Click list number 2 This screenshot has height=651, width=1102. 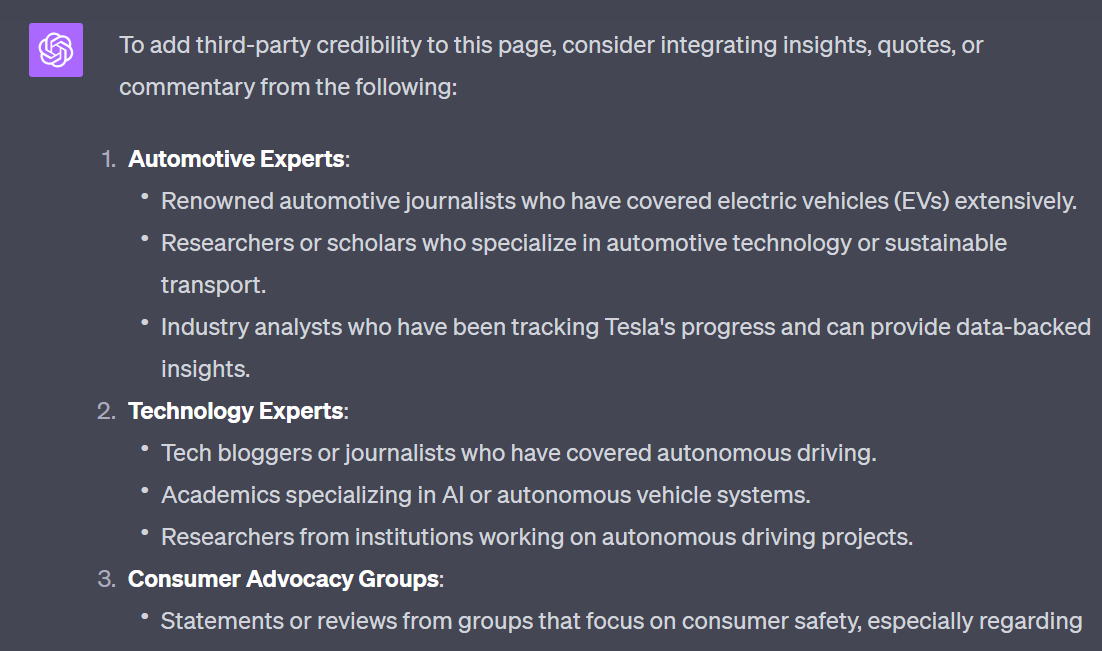[107, 411]
